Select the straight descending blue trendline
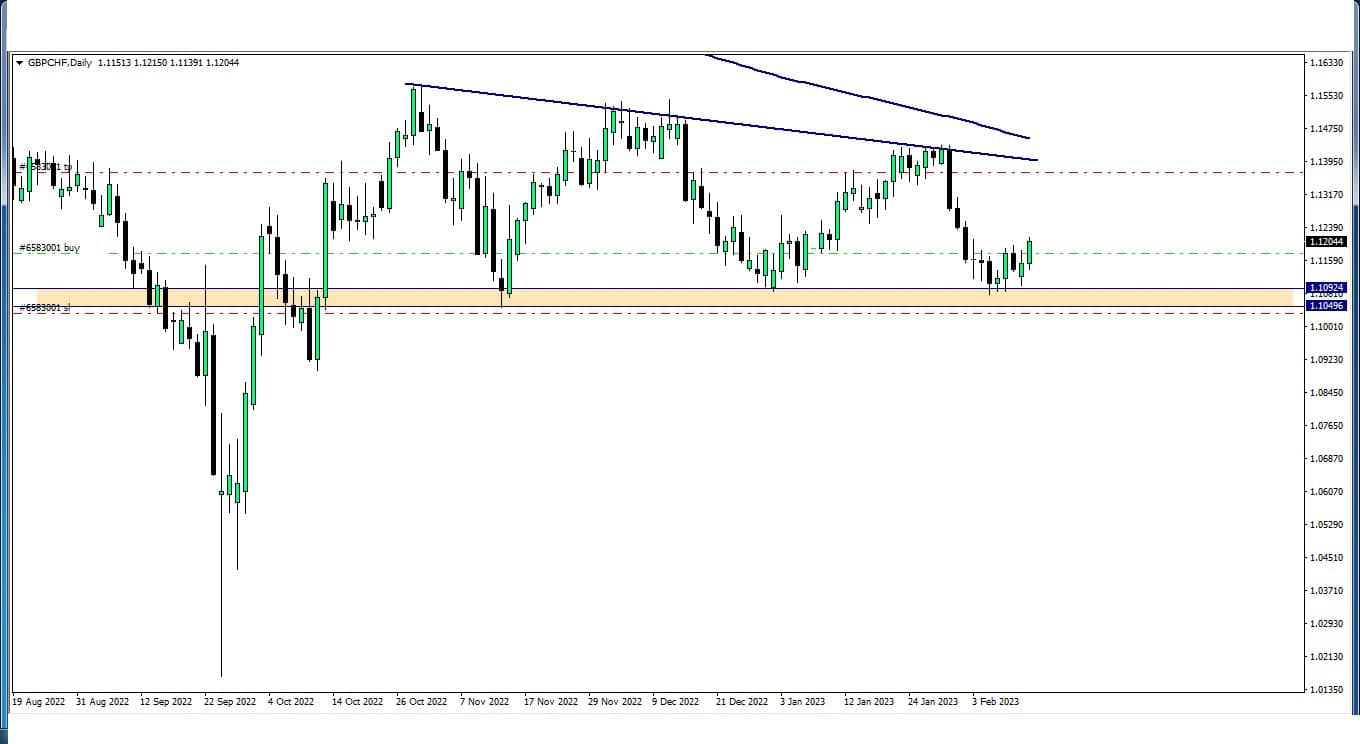Image resolution: width=1360 pixels, height=744 pixels. [x=720, y=122]
